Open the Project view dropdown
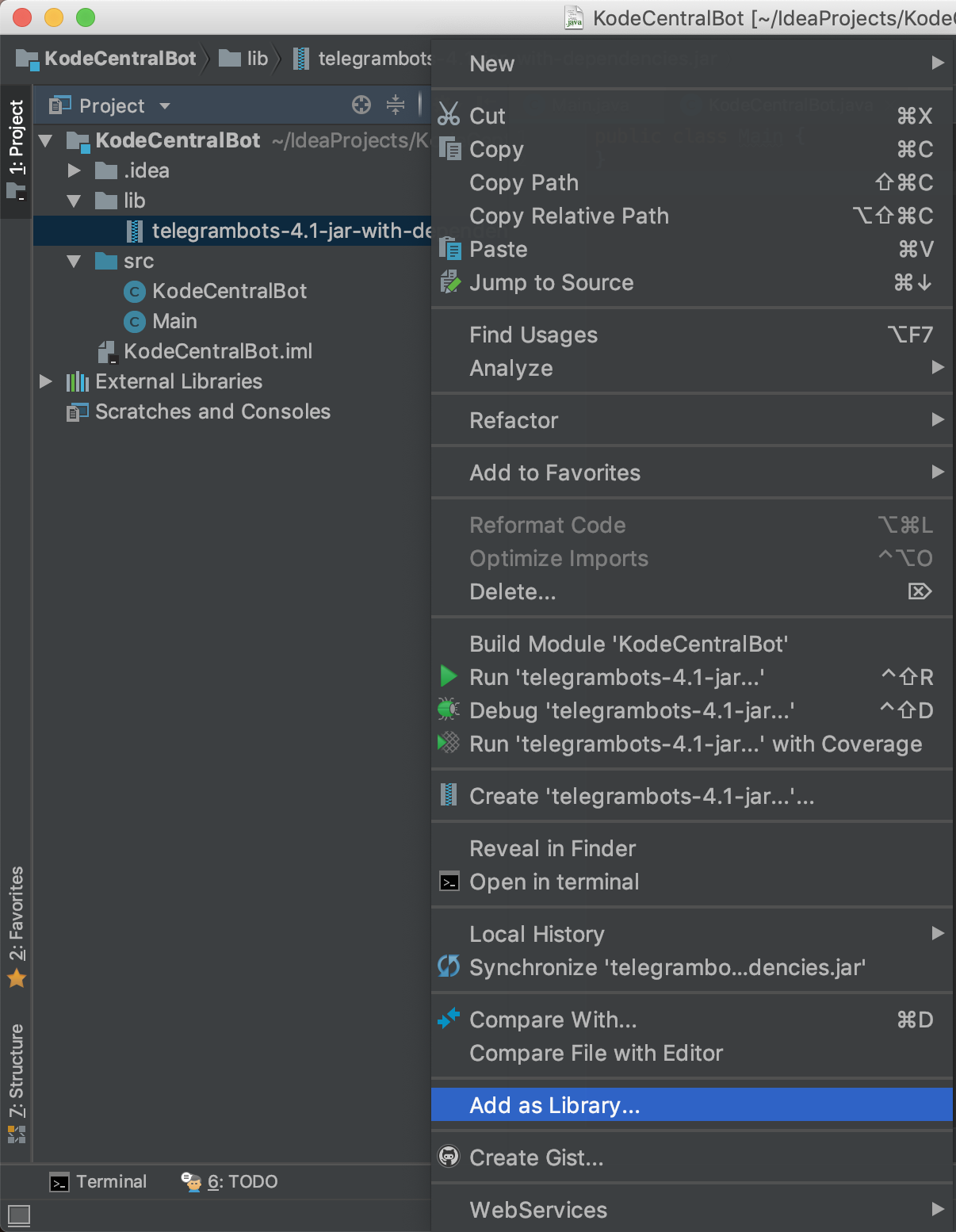Viewport: 956px width, 1232px height. (x=165, y=105)
